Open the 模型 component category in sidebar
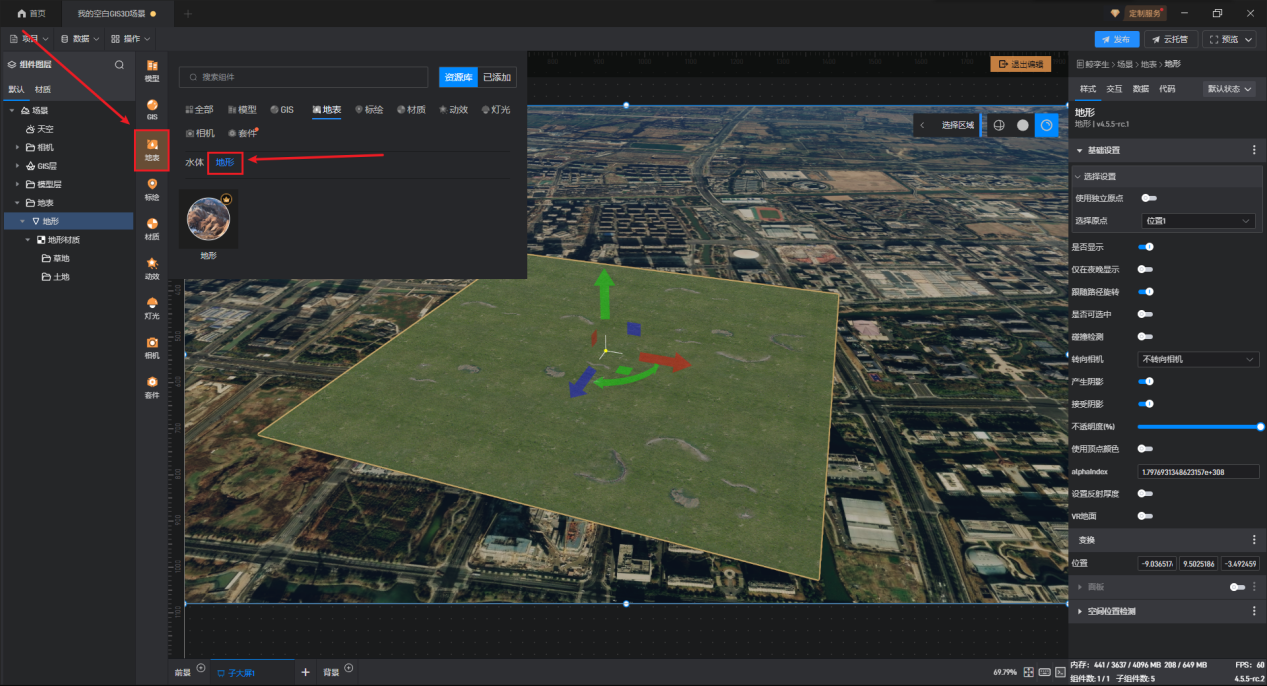This screenshot has height=686, width=1267. [152, 72]
